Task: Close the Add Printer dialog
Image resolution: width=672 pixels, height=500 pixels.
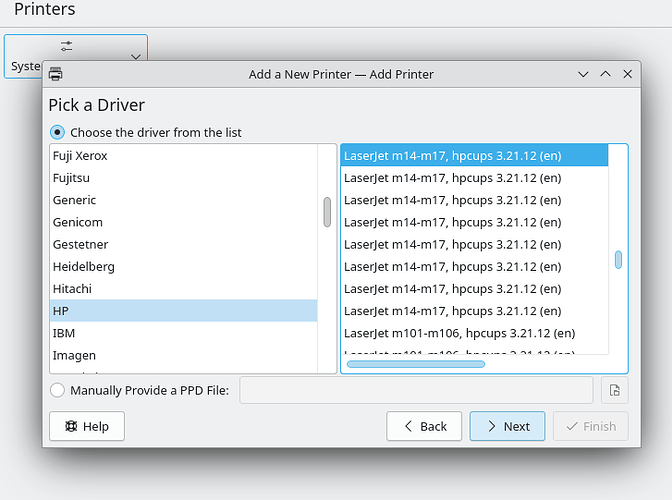Action: (x=627, y=74)
